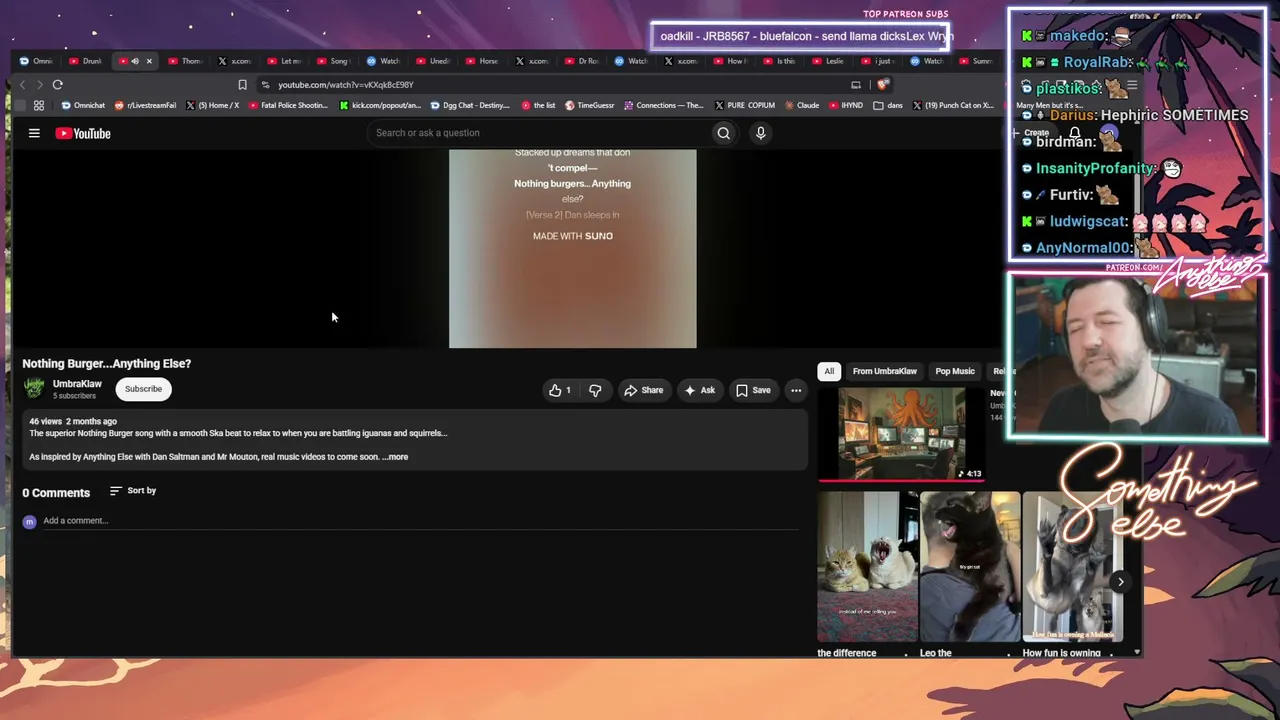Dislike the video with thumbs-down button
Screen dimensions: 1280x720
point(595,390)
